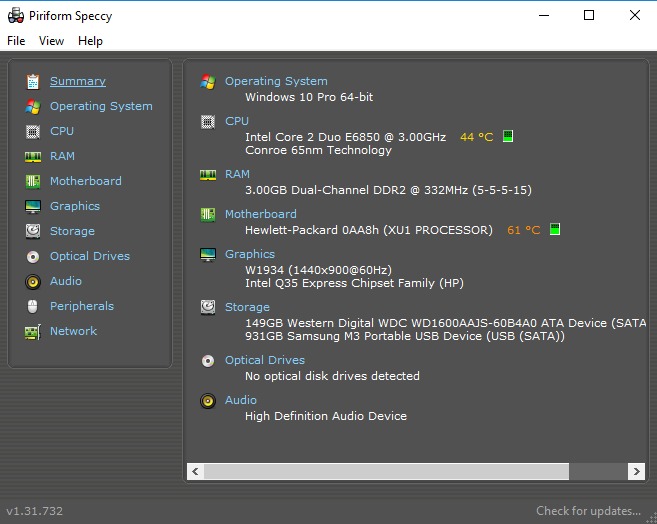Open Peripherals from sidebar
Viewport: 657px width, 524px height.
[82, 306]
